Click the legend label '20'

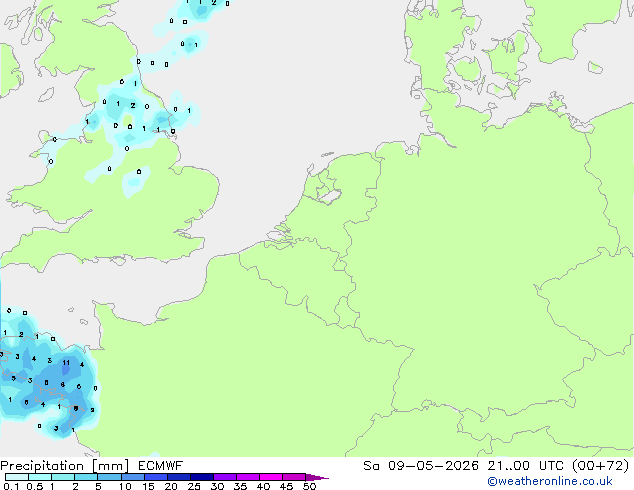tap(171, 486)
